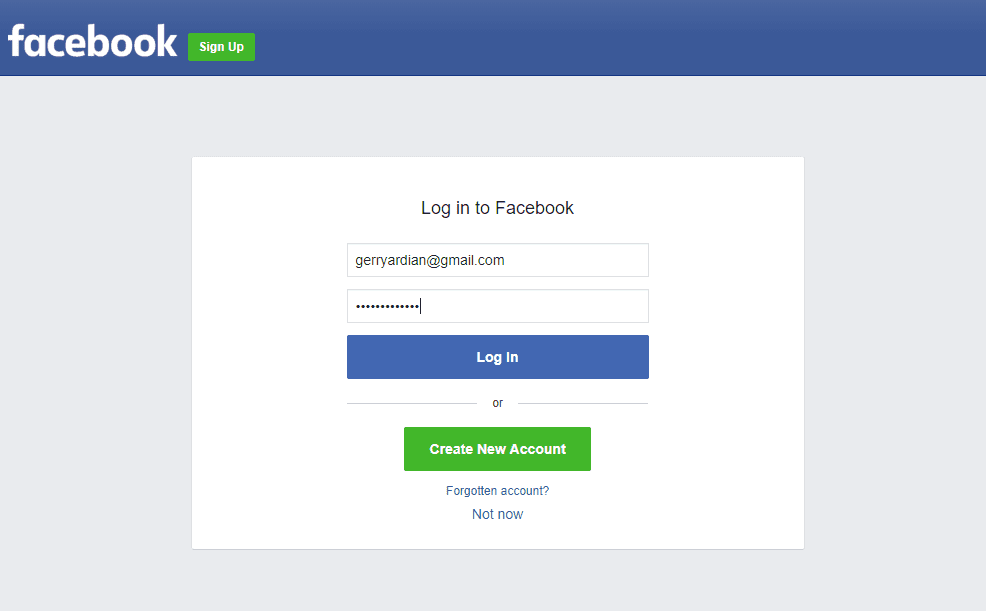Click empty area of the email box

(x=575, y=260)
